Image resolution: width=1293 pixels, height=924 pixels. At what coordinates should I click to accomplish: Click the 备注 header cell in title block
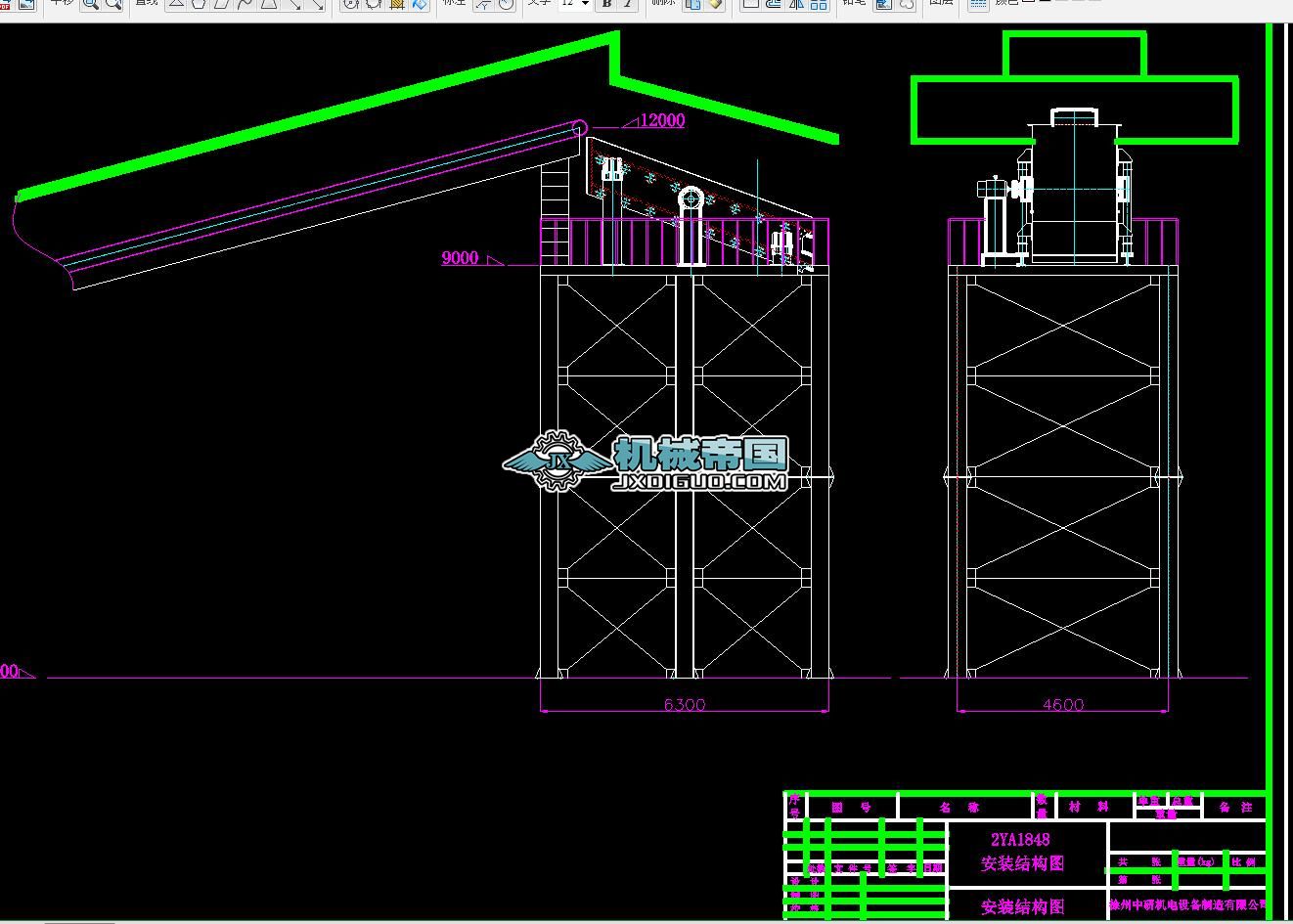tap(1236, 808)
